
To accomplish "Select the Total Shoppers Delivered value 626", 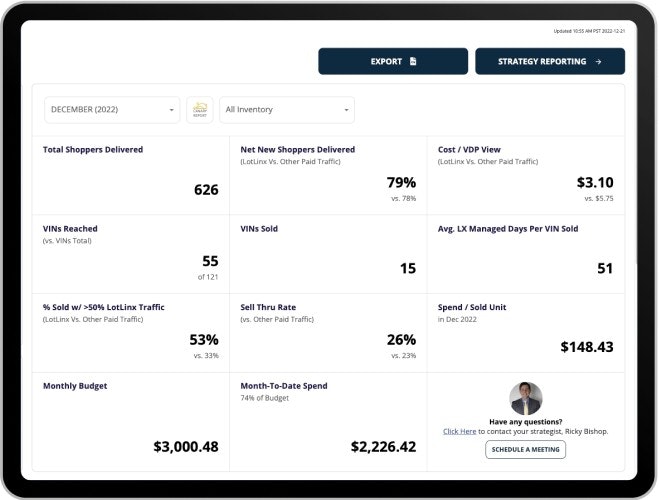I will coord(206,190).
